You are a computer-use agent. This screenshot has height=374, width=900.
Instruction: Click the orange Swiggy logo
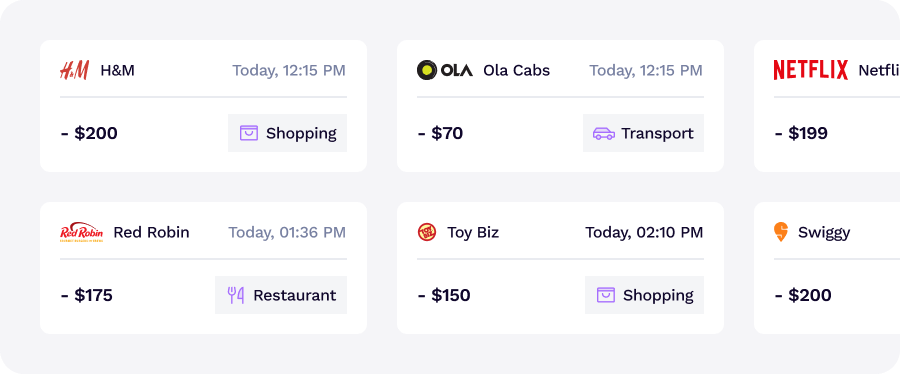(781, 232)
